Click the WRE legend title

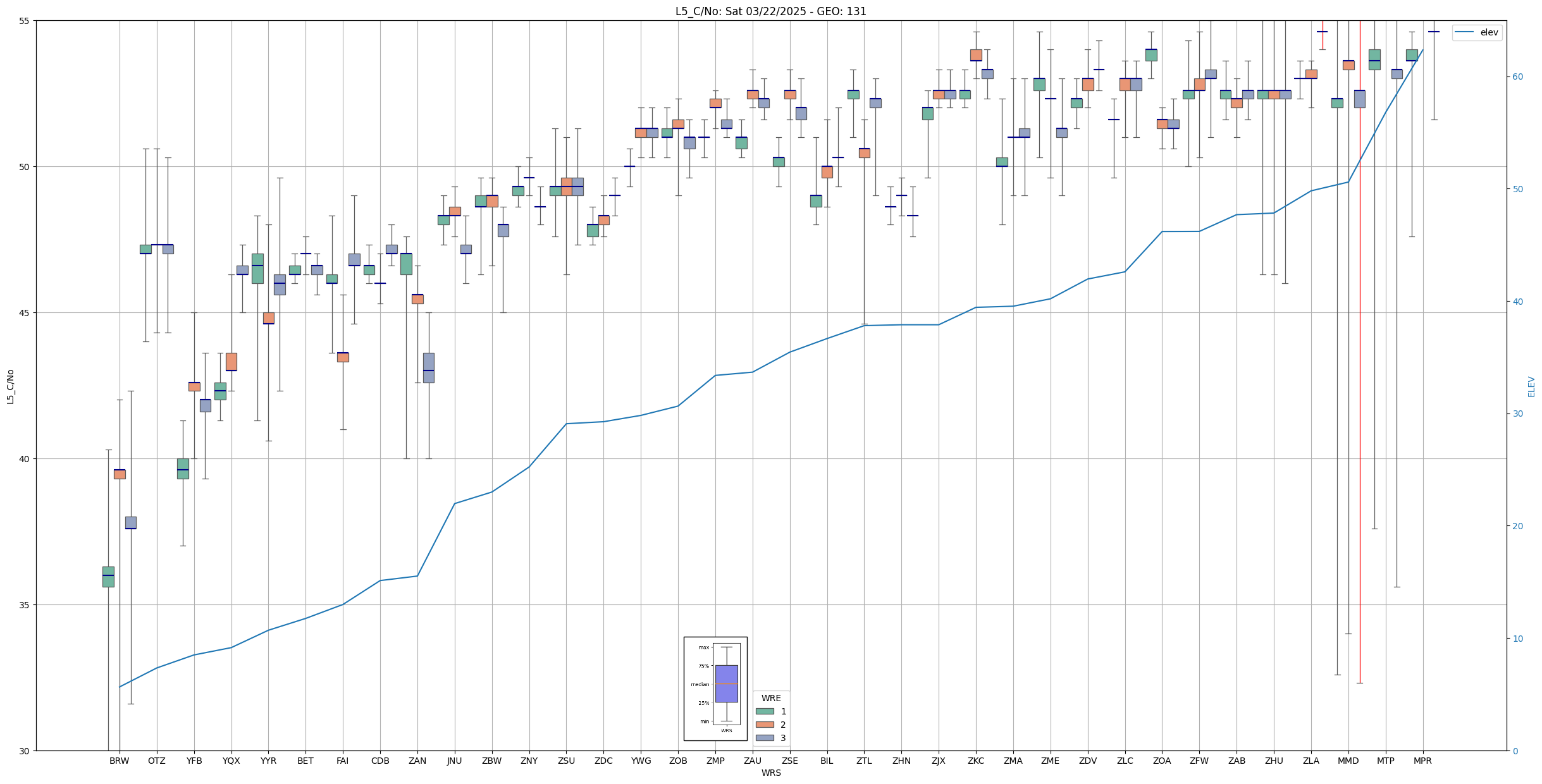tap(770, 698)
